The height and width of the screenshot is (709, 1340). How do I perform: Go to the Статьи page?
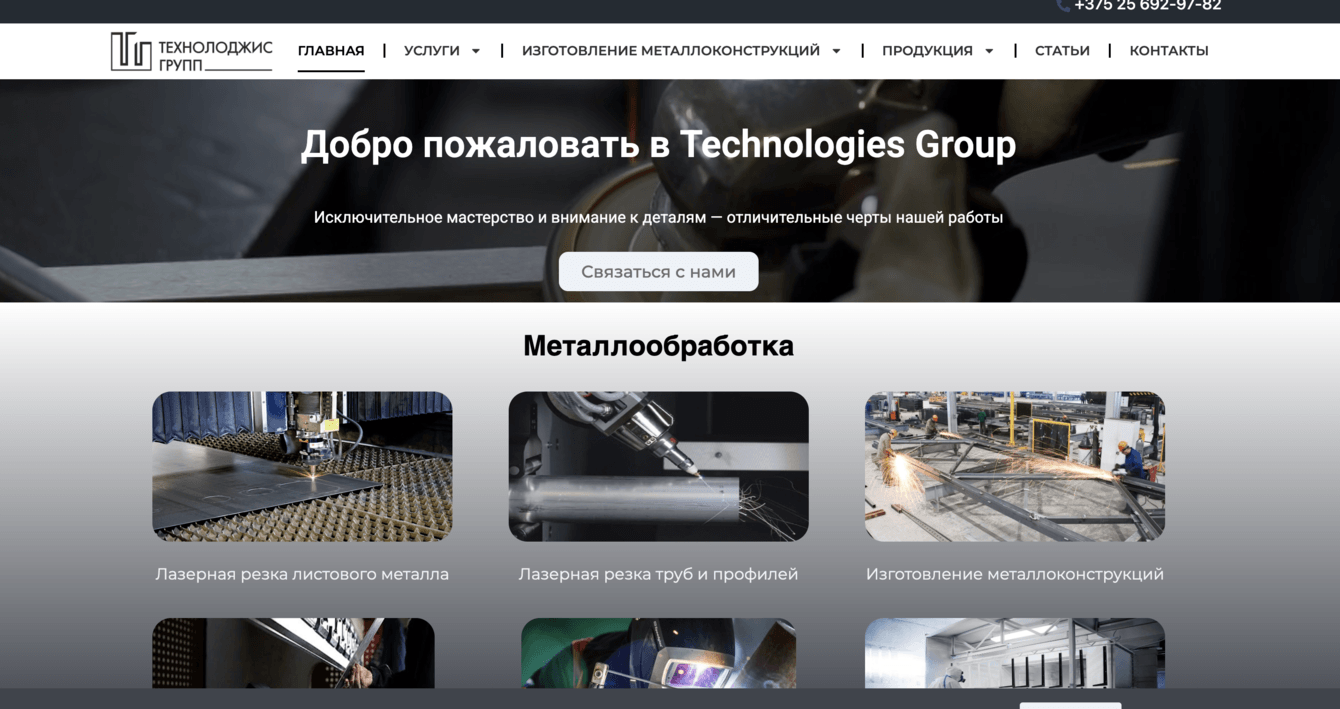click(1062, 51)
